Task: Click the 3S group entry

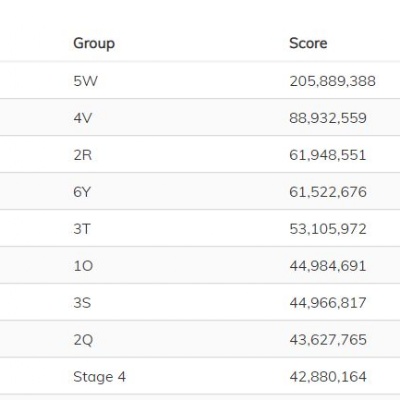Action: [82, 303]
